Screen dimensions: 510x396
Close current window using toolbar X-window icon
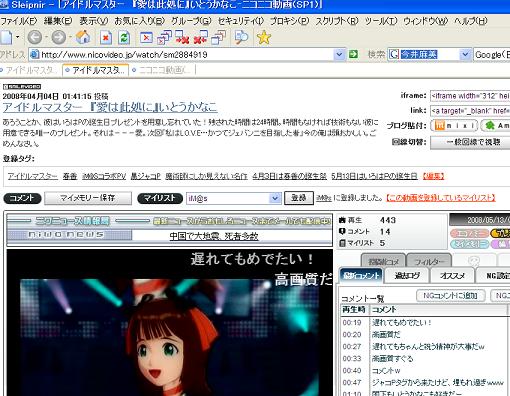146,37
